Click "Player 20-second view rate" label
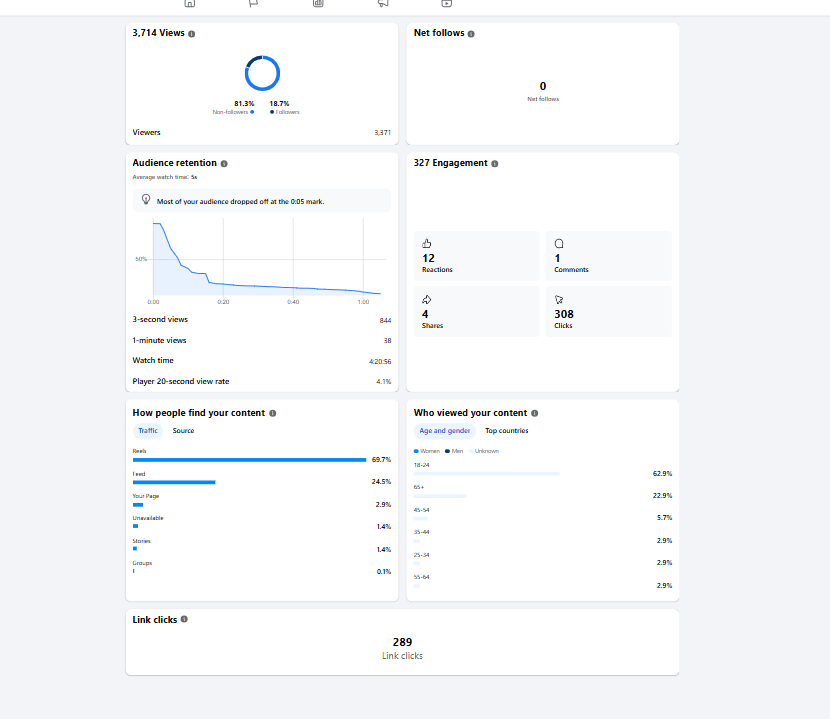 click(x=181, y=381)
